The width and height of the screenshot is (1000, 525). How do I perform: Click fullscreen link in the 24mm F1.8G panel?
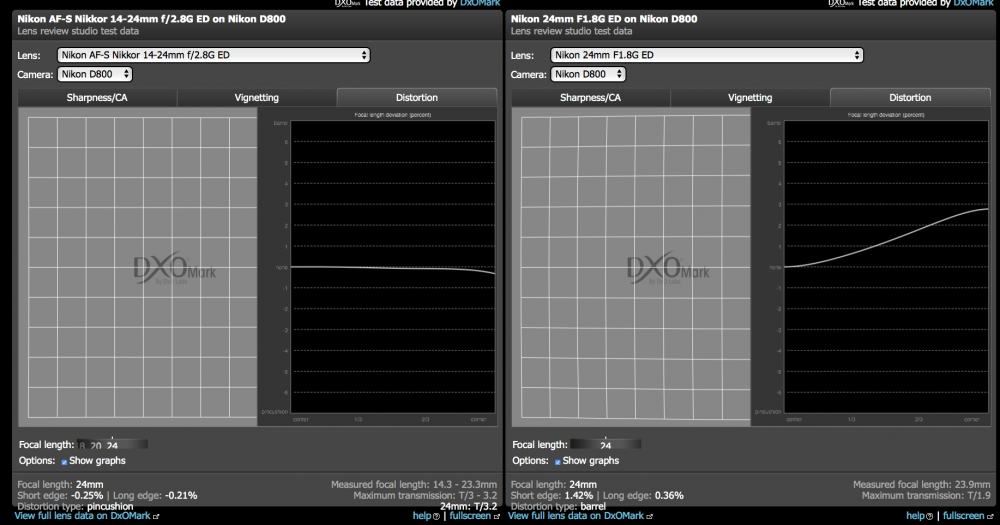[x=967, y=515]
